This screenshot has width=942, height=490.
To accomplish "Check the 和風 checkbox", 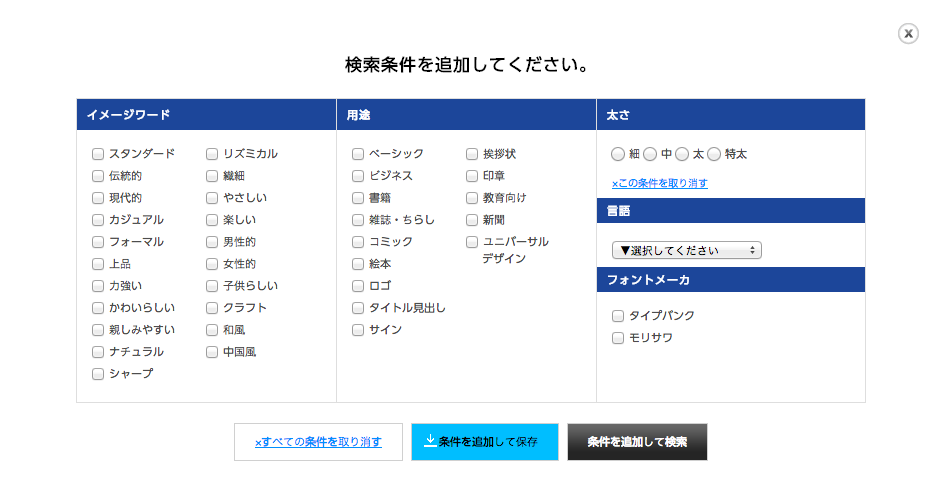I will [x=212, y=330].
